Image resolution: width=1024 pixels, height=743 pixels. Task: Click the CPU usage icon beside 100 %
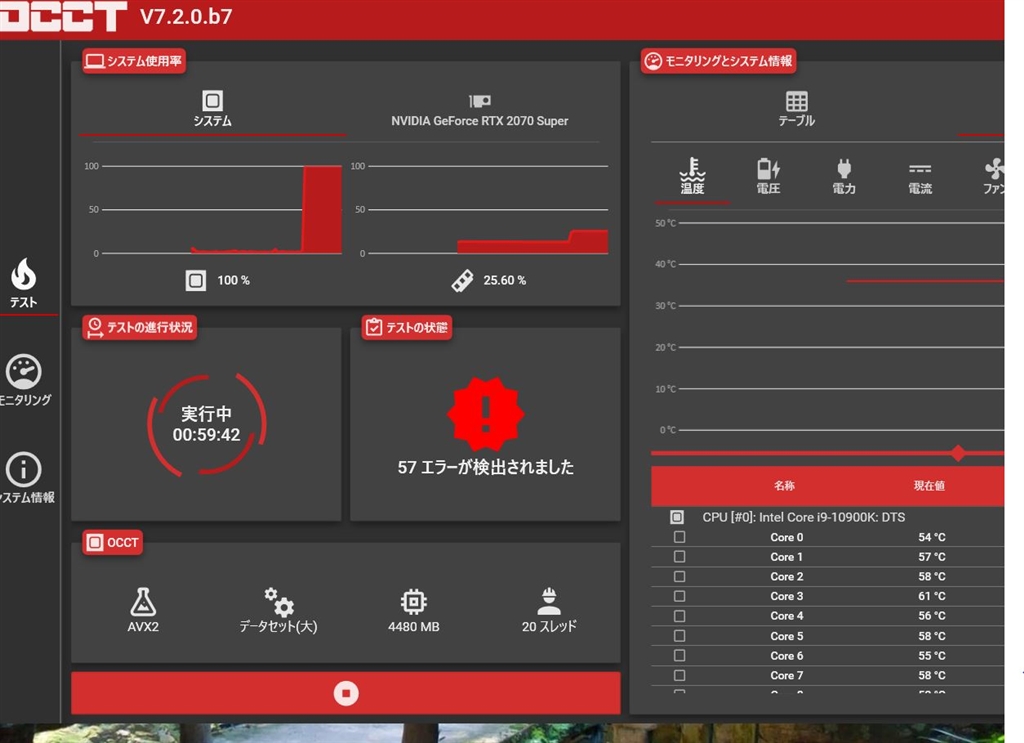195,281
